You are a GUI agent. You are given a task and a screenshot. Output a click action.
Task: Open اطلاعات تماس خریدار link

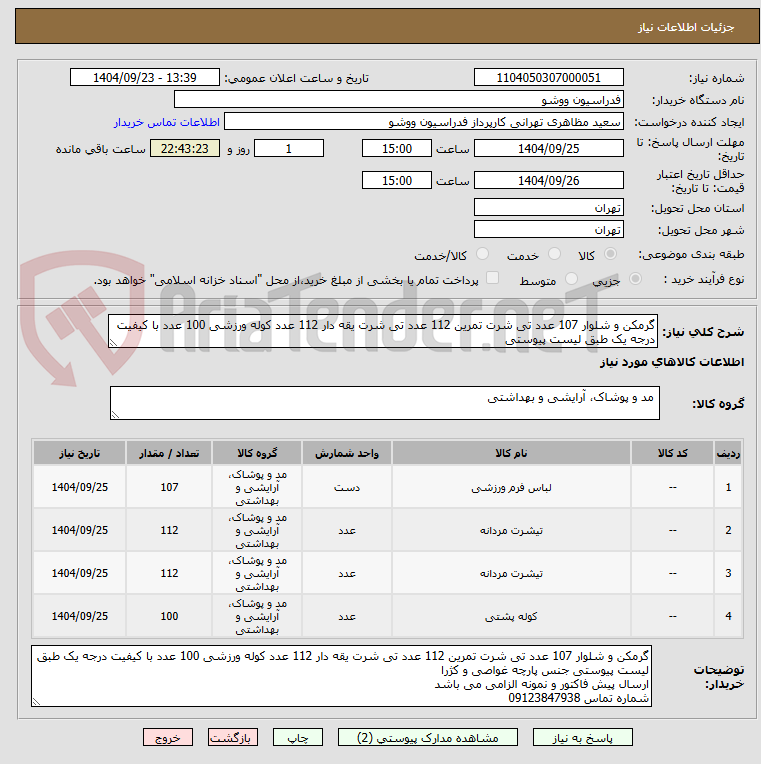167,122
